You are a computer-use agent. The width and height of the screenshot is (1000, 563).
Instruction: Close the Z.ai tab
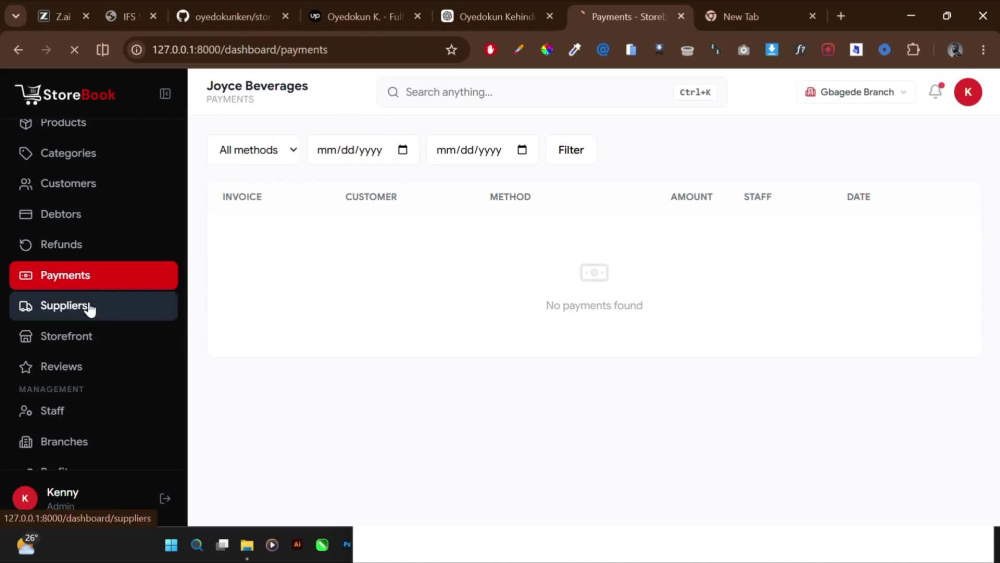[86, 17]
